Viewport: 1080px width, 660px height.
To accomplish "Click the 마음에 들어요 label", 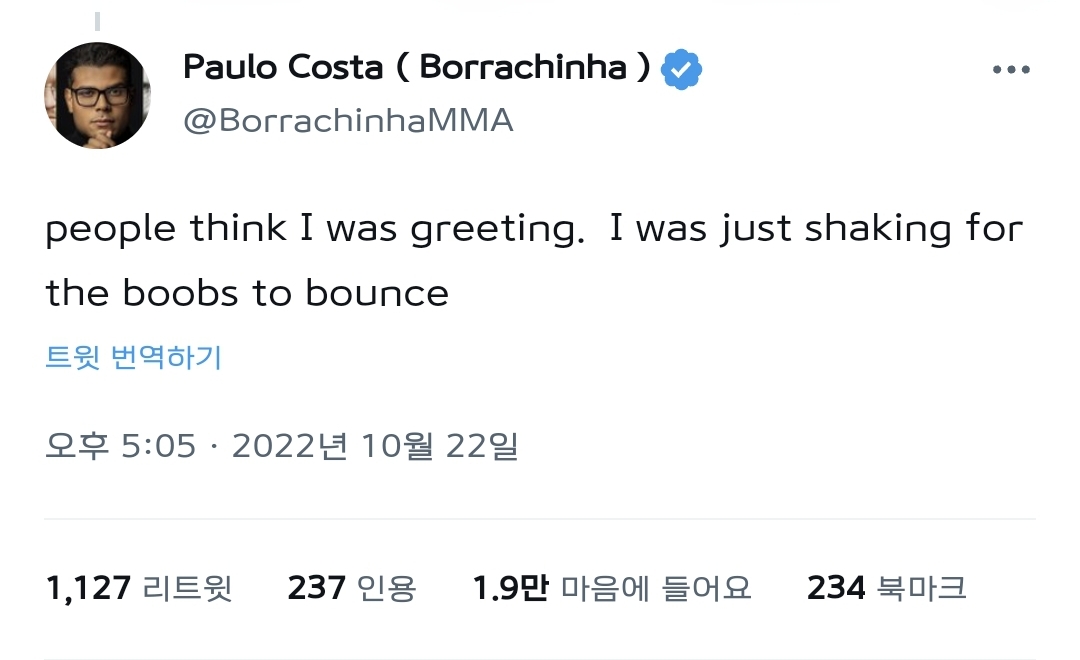I will click(655, 588).
